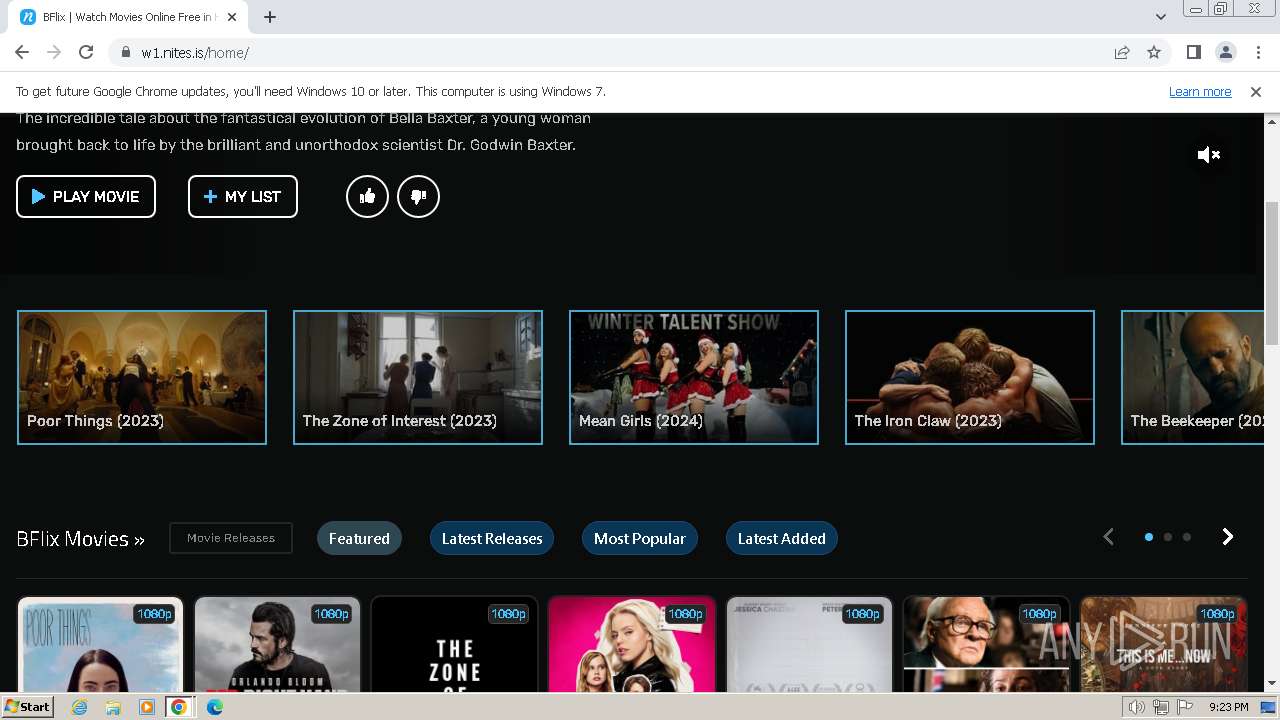Click the Chrome taskbar icon
This screenshot has height=720, width=1280.
(x=179, y=707)
